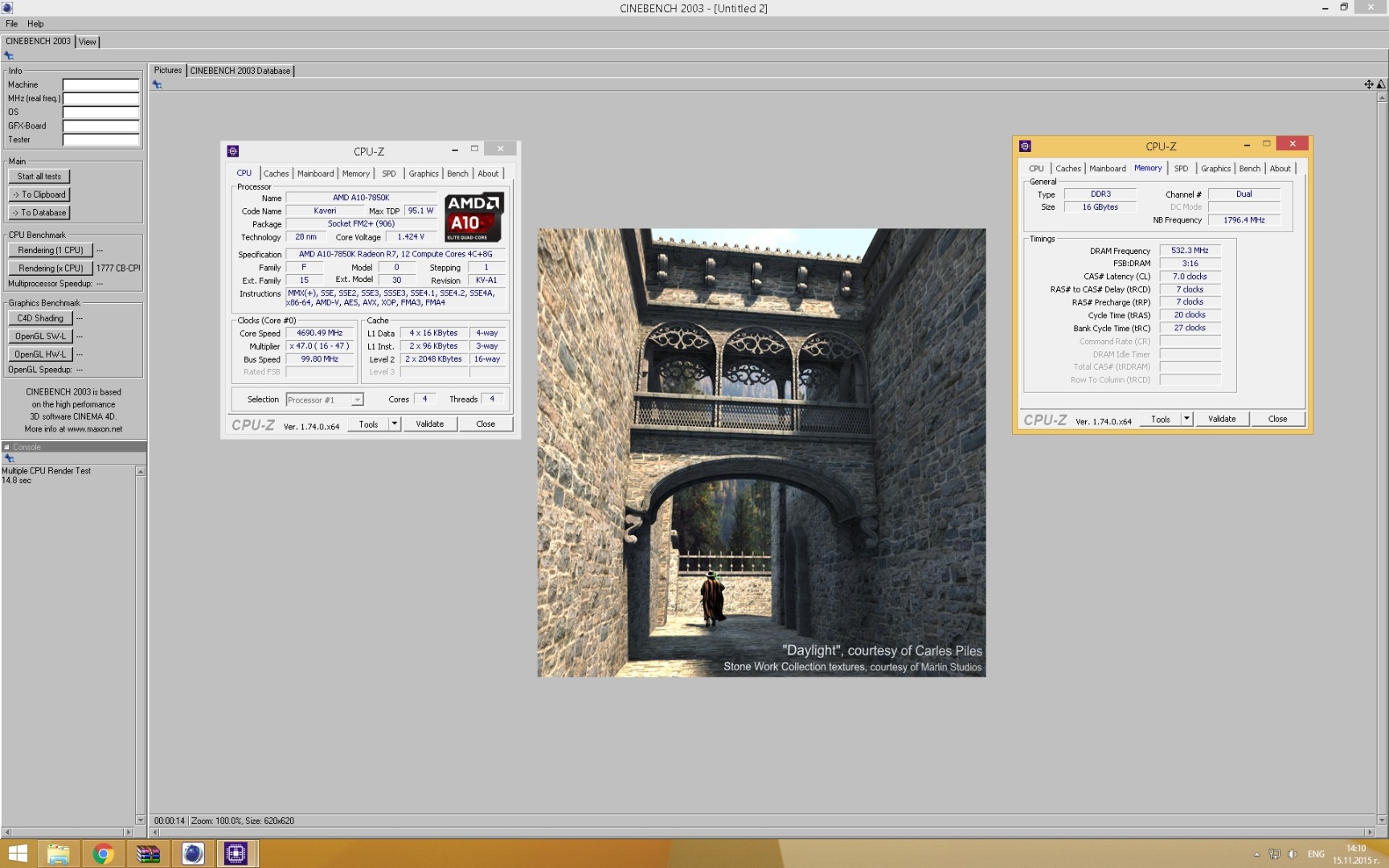Viewport: 1389px width, 868px height.
Task: Switch to the View tab
Action: pos(88,42)
